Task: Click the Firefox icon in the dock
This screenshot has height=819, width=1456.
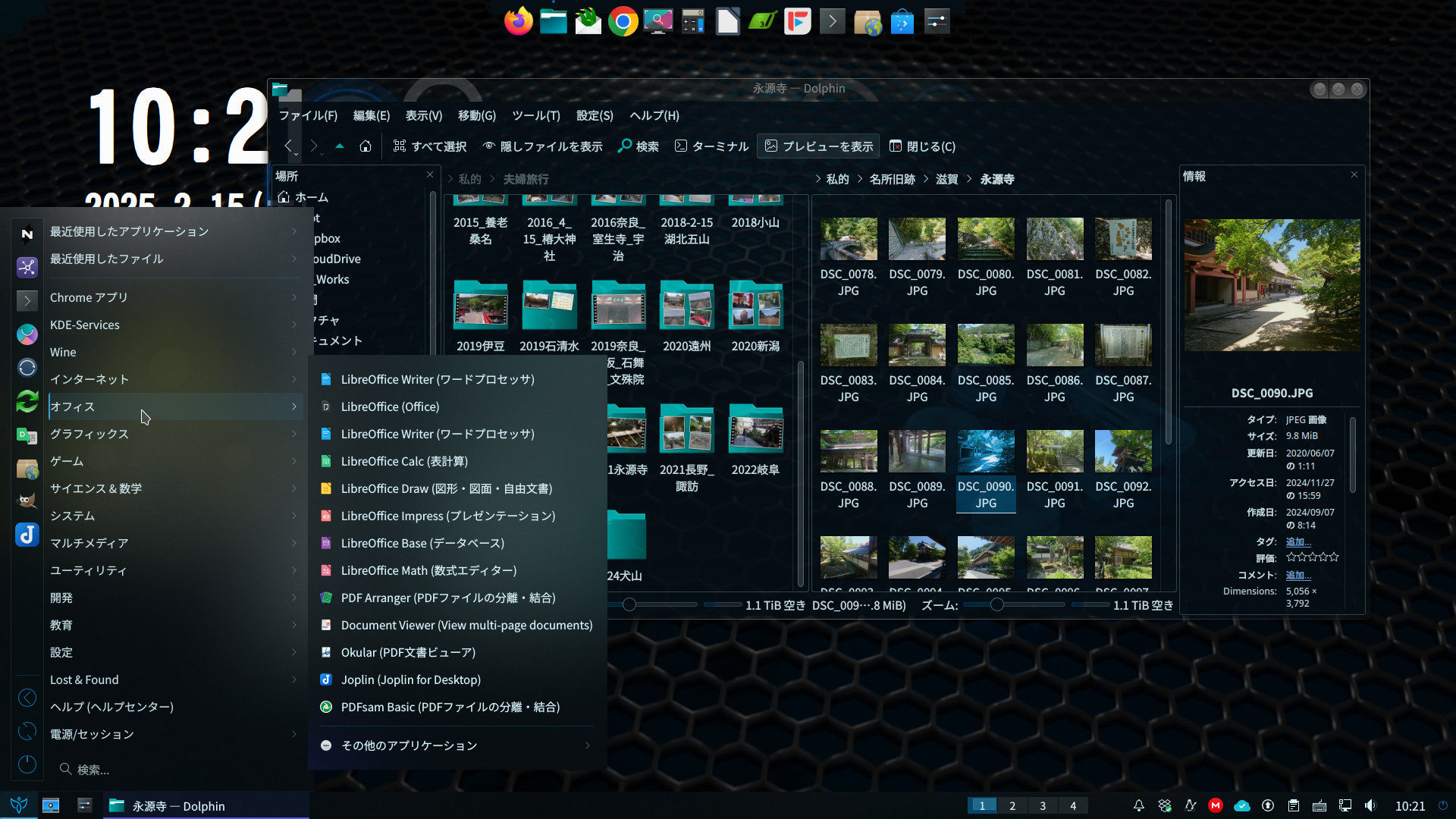Action: point(519,21)
